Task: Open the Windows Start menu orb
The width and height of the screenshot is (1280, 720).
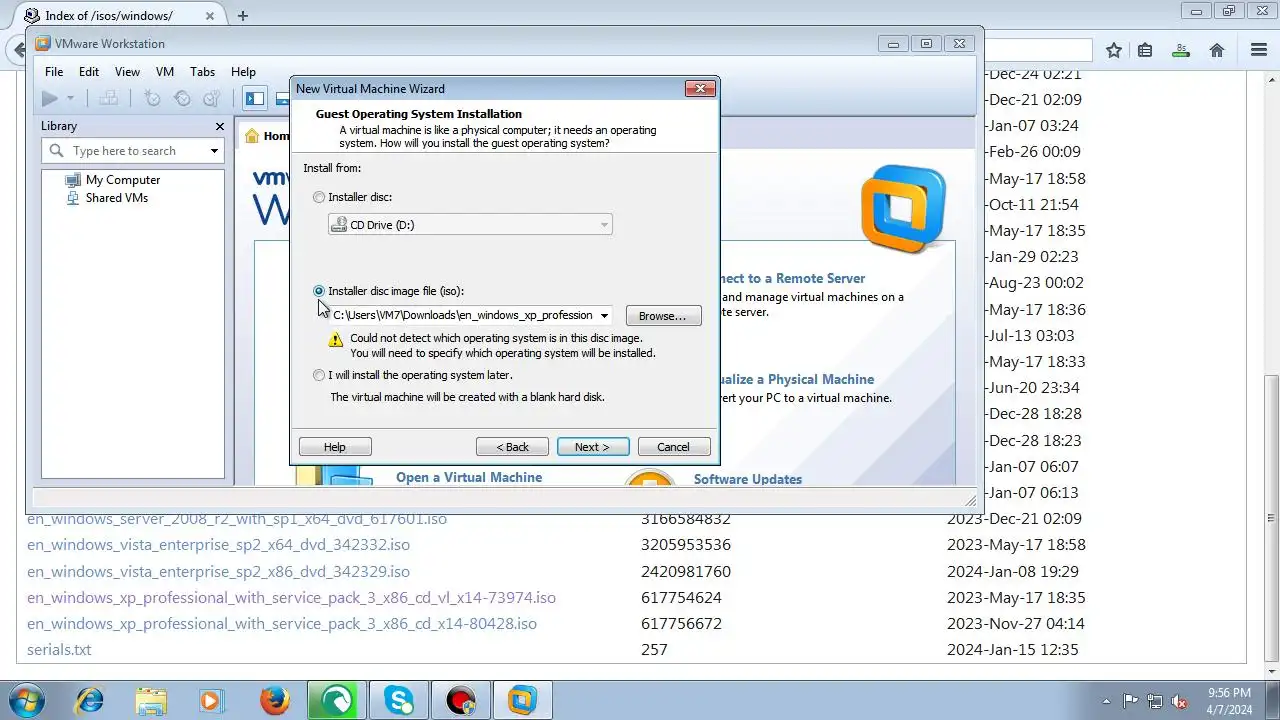Action: point(26,700)
